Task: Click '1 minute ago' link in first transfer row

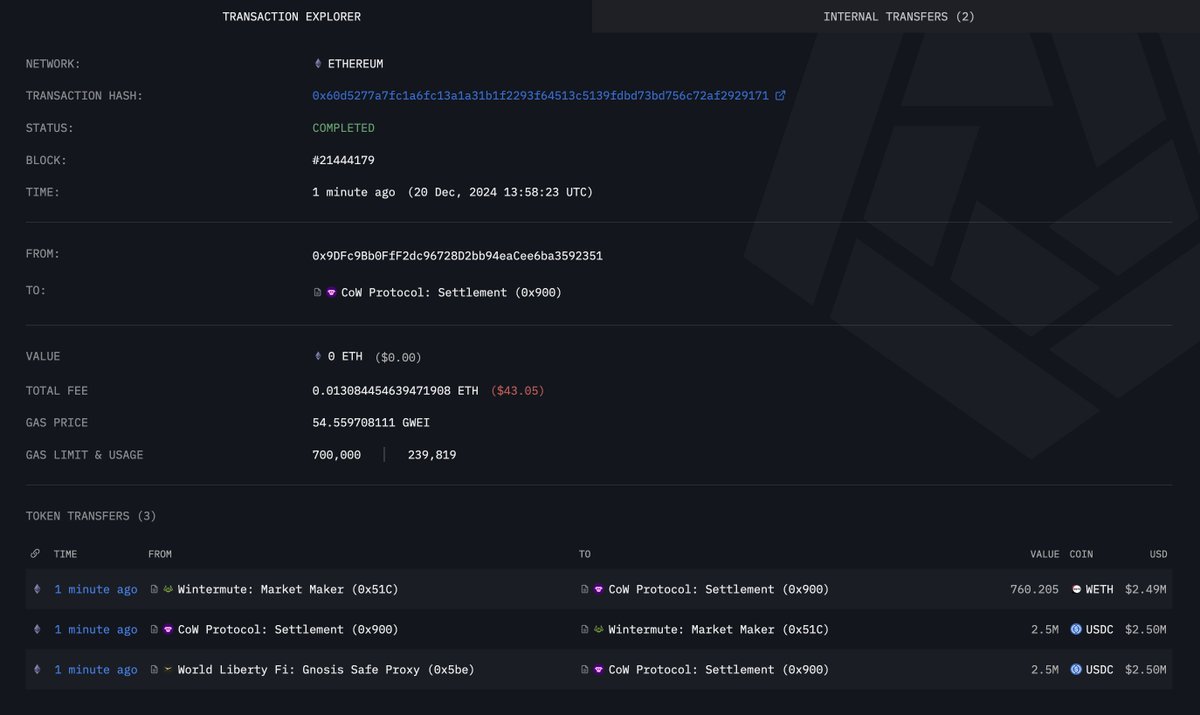Action: coord(95,589)
